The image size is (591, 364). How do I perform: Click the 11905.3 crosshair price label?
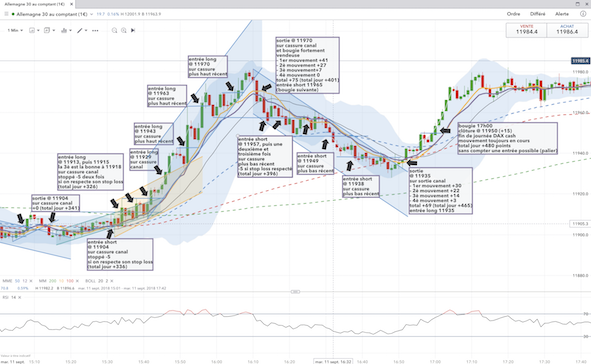[x=580, y=223]
